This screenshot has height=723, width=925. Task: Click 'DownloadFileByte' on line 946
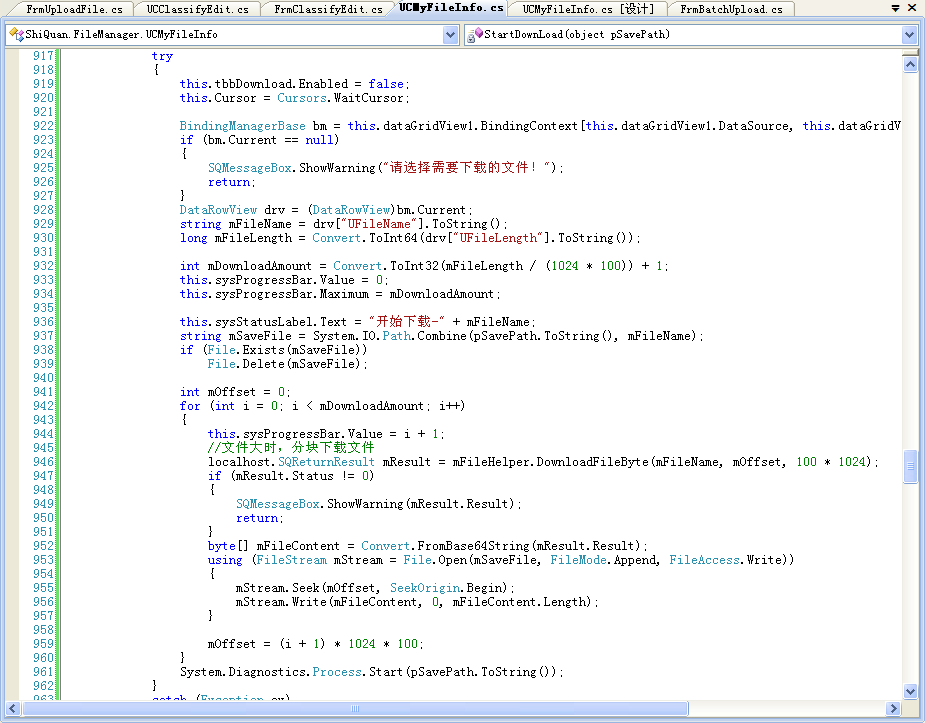point(592,462)
